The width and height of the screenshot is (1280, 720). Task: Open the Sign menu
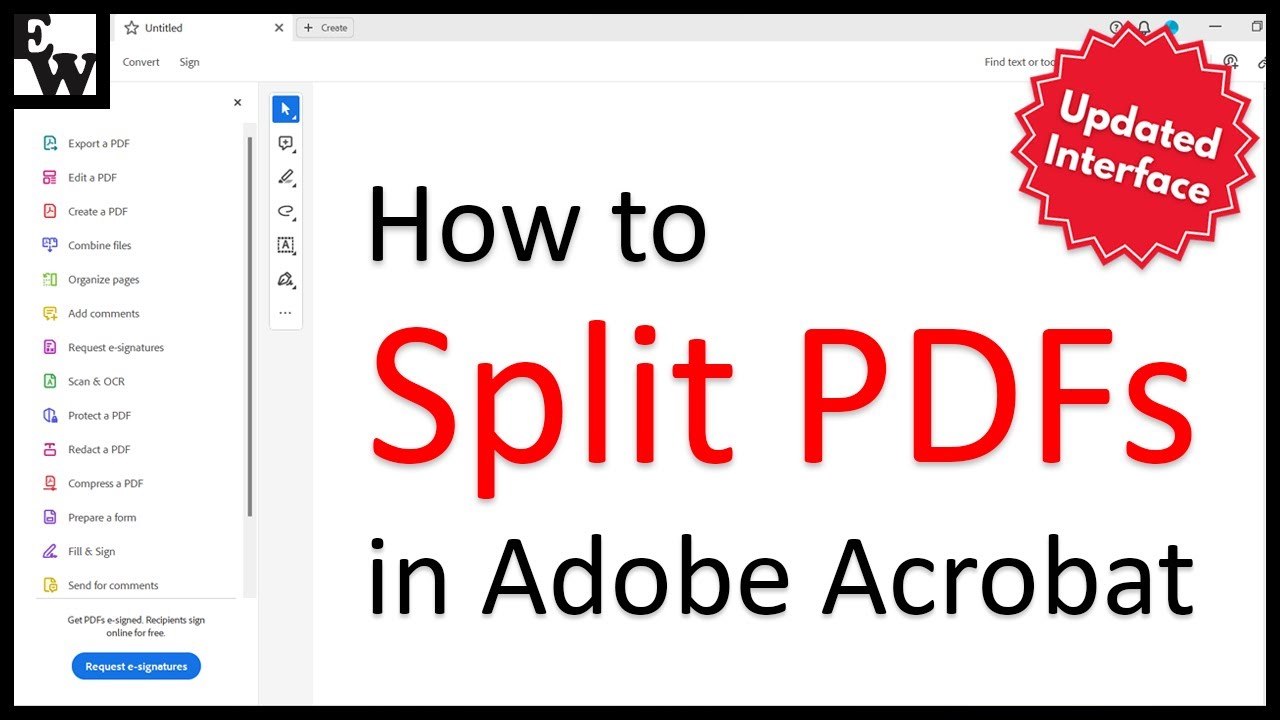pos(189,62)
